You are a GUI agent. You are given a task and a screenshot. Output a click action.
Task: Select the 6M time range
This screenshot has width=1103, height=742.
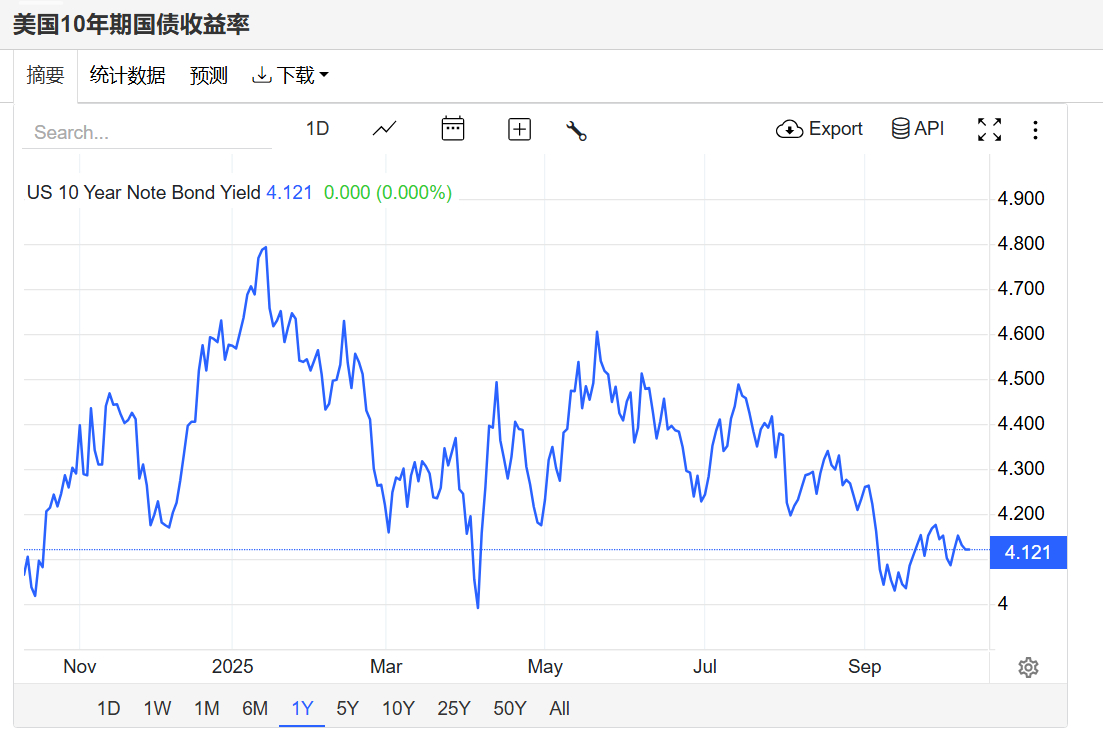255,708
